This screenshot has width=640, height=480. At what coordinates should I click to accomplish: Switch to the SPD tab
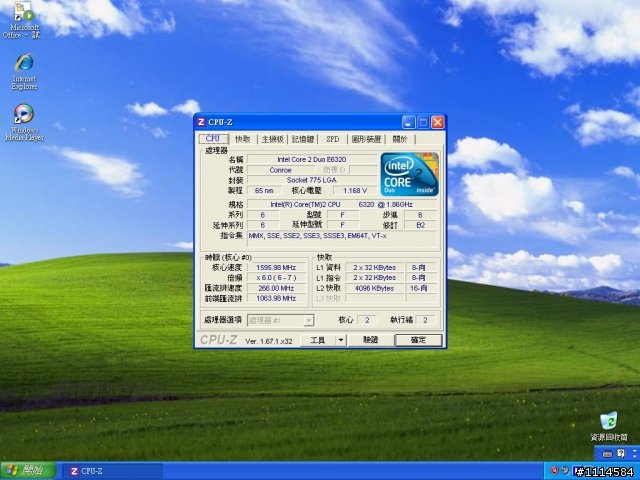[x=333, y=139]
